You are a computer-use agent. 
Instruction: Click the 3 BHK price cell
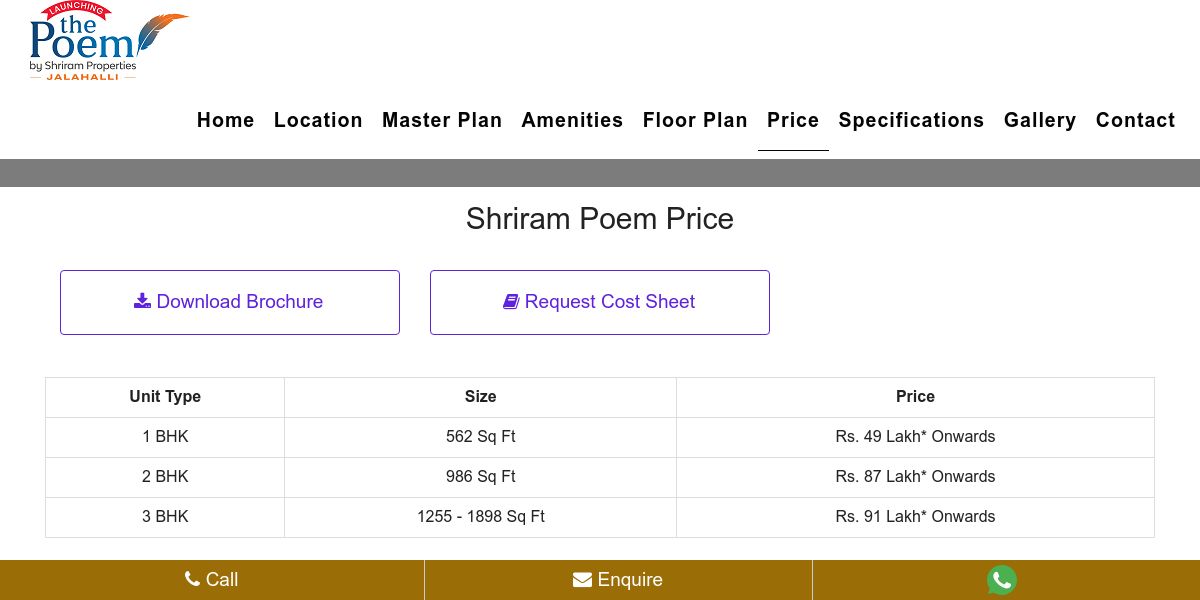pos(915,517)
